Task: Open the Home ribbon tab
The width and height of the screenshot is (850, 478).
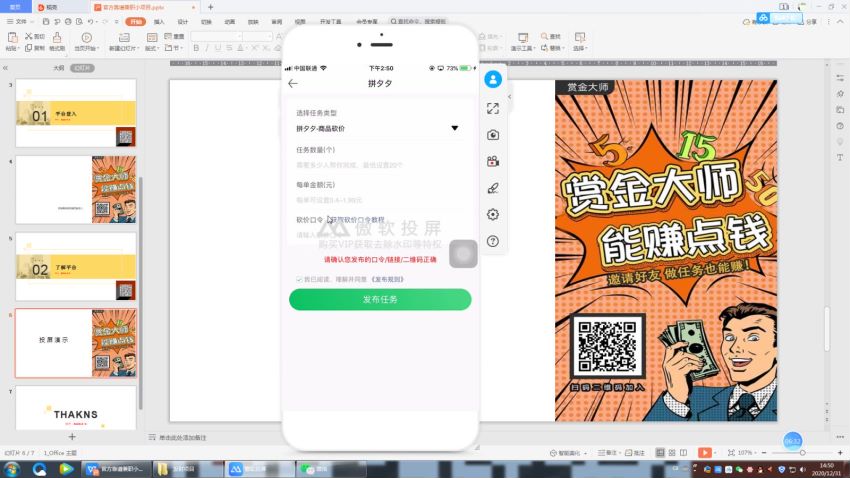Action: point(136,22)
